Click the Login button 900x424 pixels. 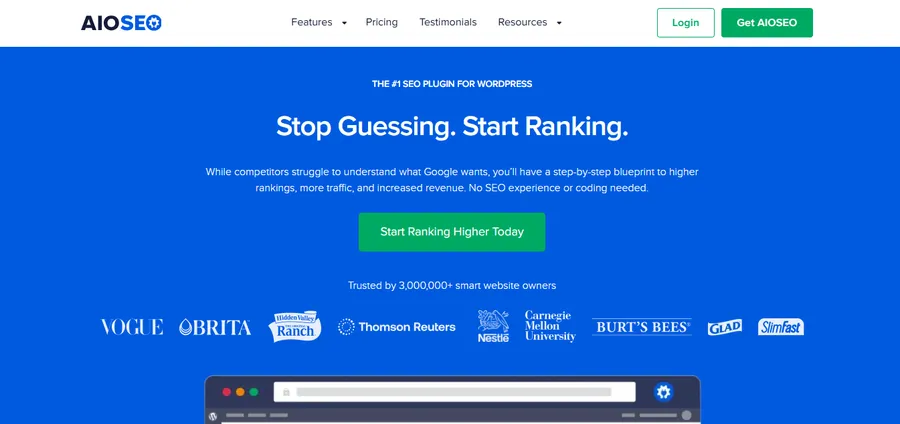pos(685,23)
